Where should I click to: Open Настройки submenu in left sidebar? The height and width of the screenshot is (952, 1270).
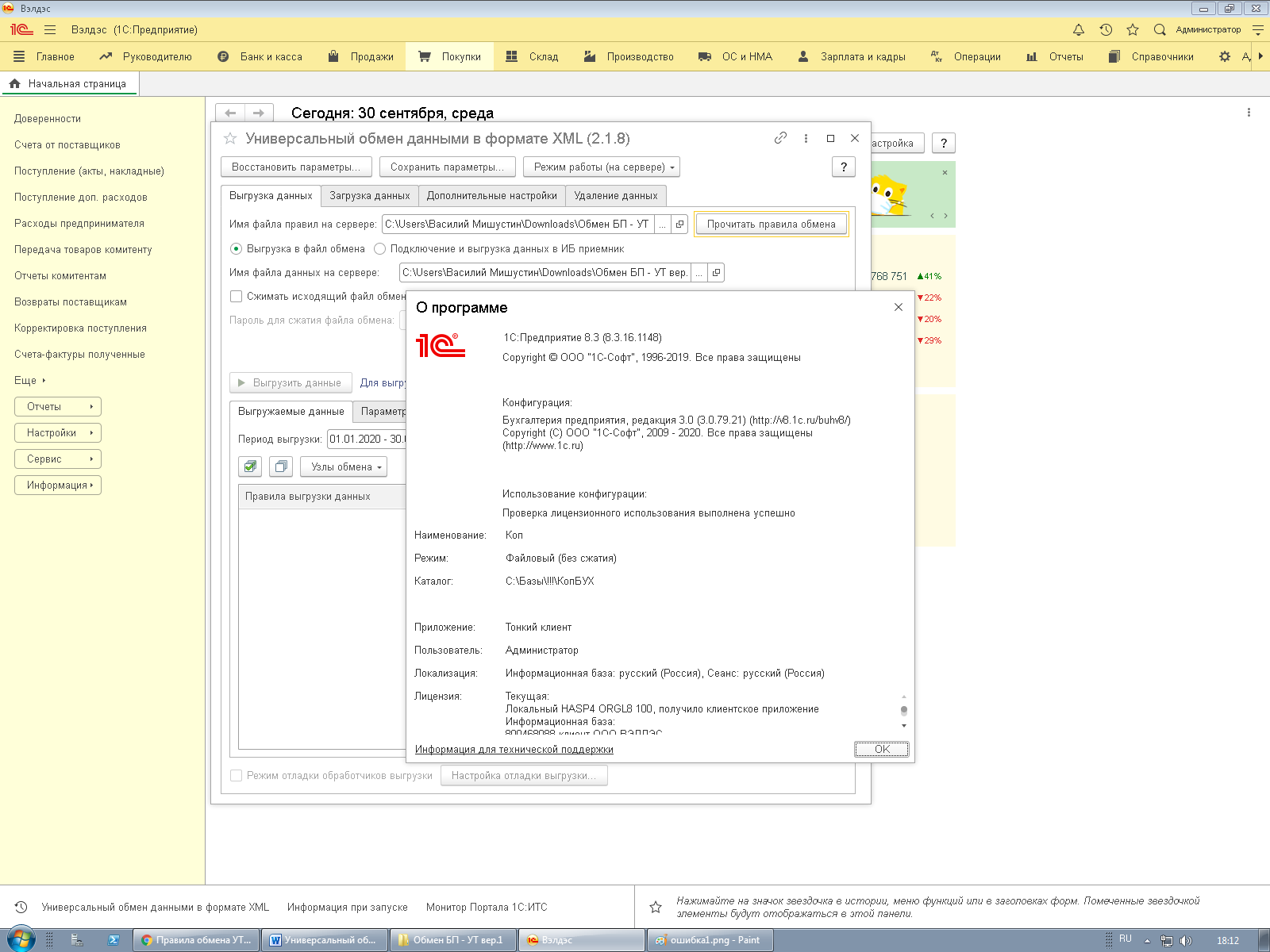[58, 432]
